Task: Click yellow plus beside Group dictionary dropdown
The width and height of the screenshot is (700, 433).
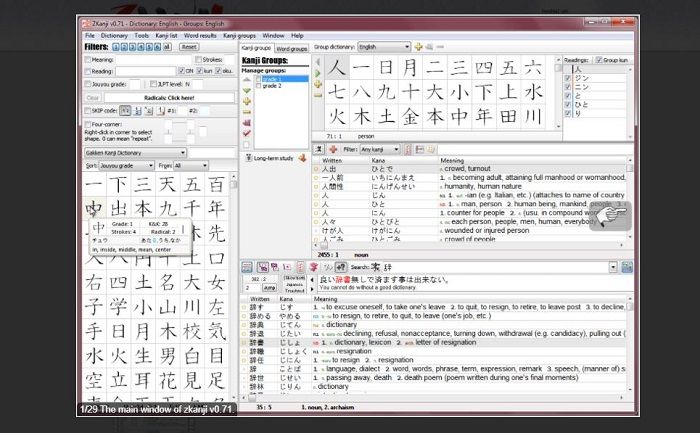Action: [x=418, y=47]
